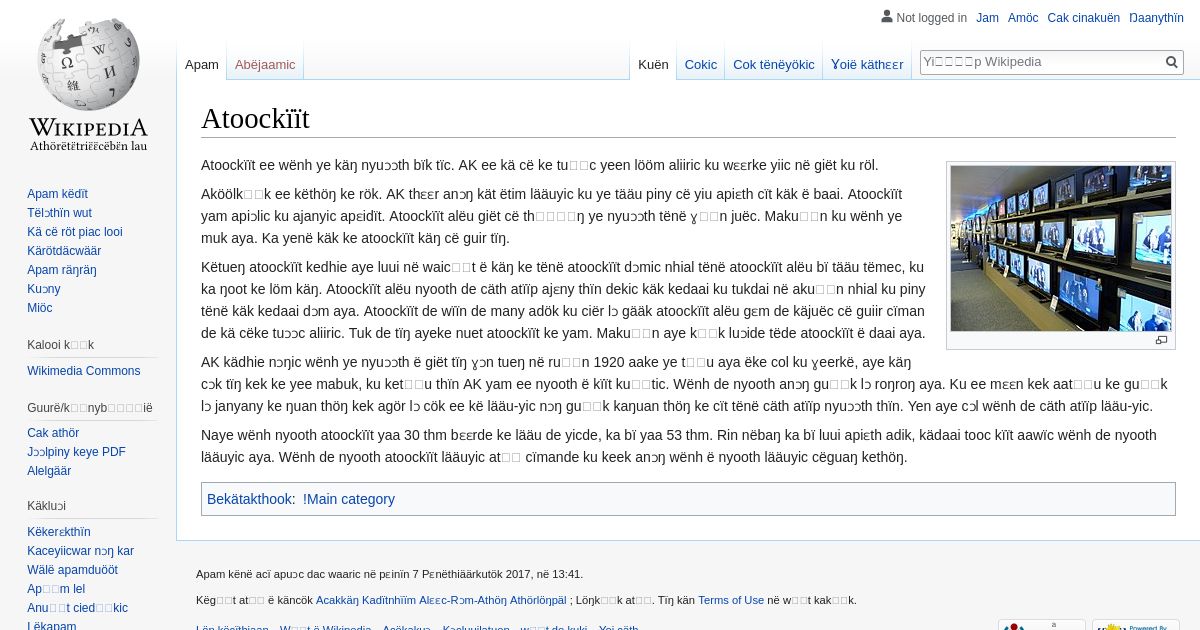Image resolution: width=1200 pixels, height=630 pixels.
Task: Click the Miöc sidebar link
Action: (x=40, y=308)
